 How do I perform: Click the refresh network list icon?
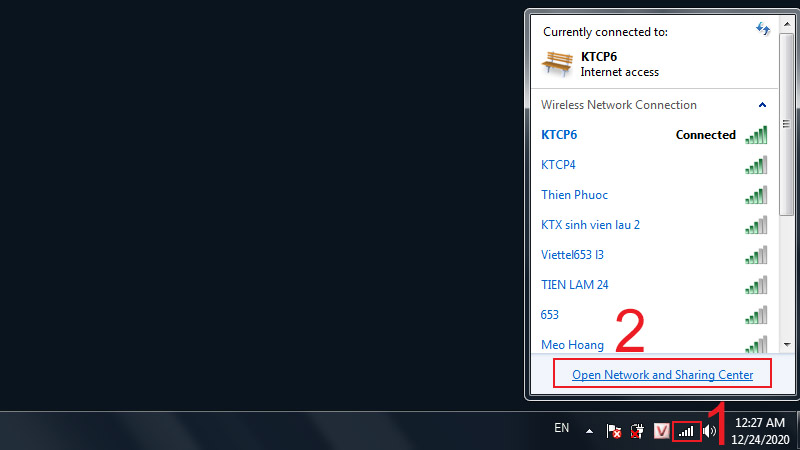click(x=764, y=30)
